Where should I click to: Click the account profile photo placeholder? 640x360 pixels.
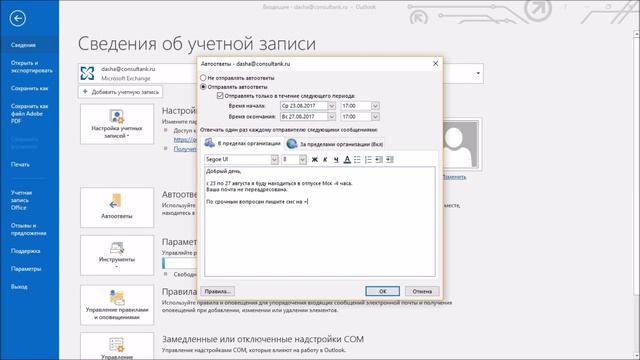460,144
